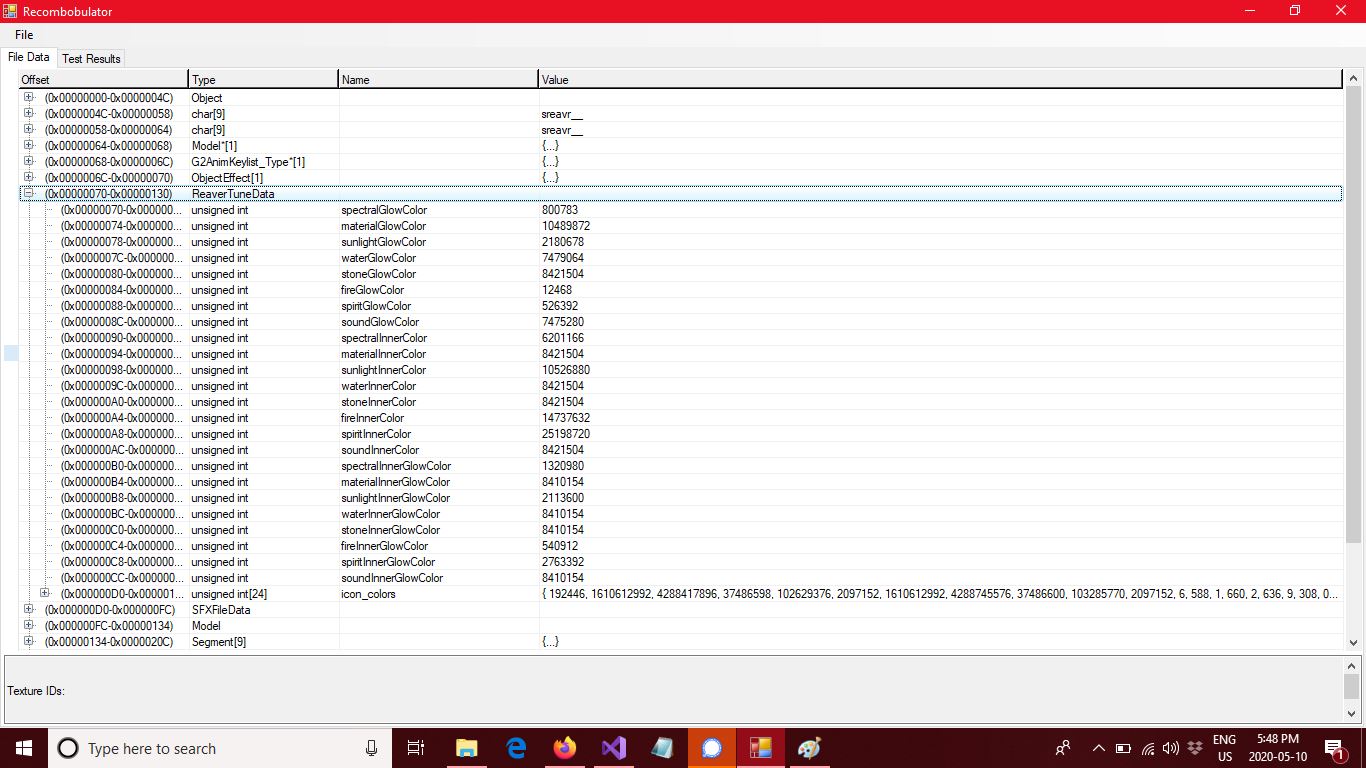
Task: Open the notification action center
Action: 1334,748
